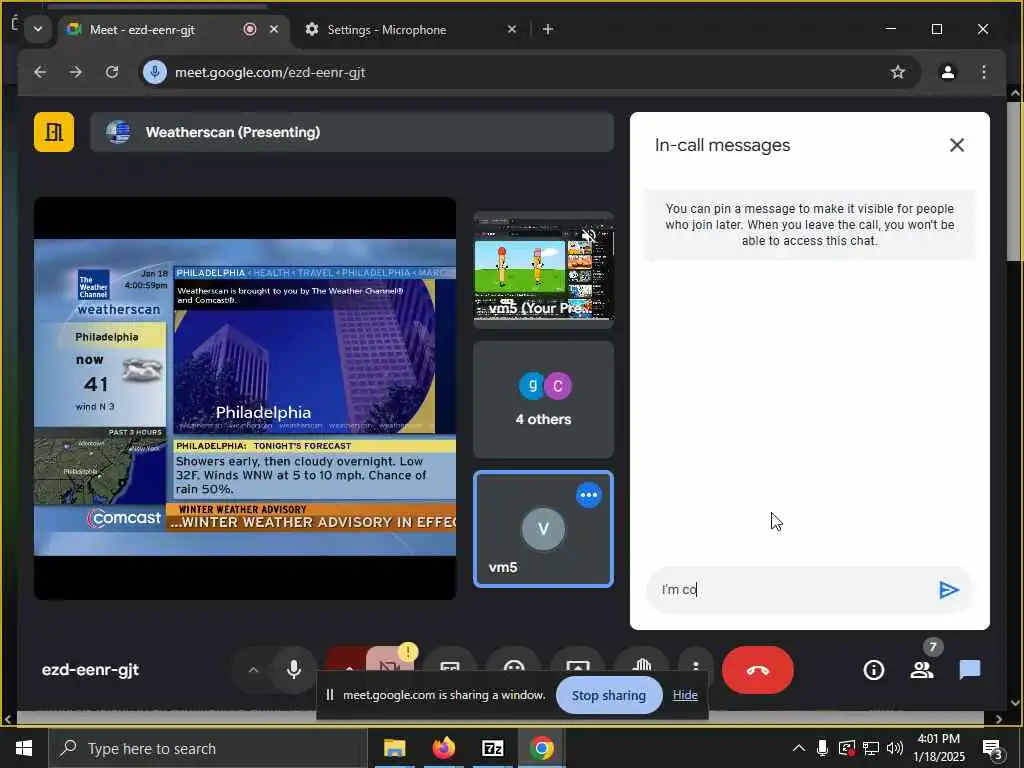Send the chat message with arrow icon
This screenshot has height=768, width=1024.
tap(948, 590)
